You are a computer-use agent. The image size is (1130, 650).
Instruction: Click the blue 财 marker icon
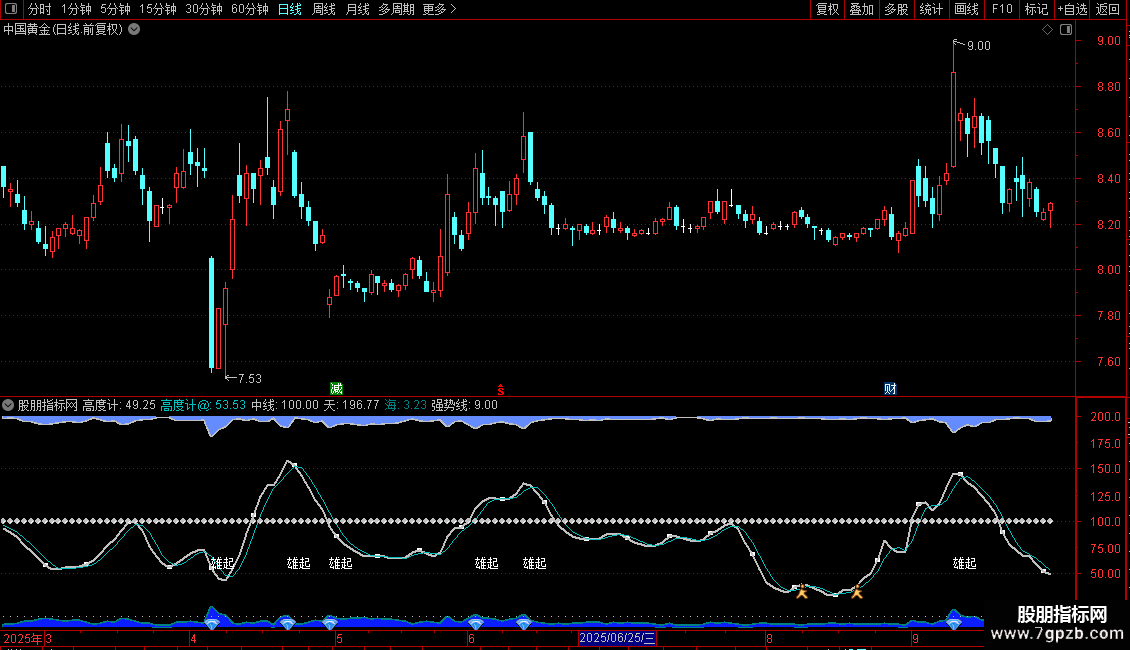pyautogui.click(x=890, y=388)
